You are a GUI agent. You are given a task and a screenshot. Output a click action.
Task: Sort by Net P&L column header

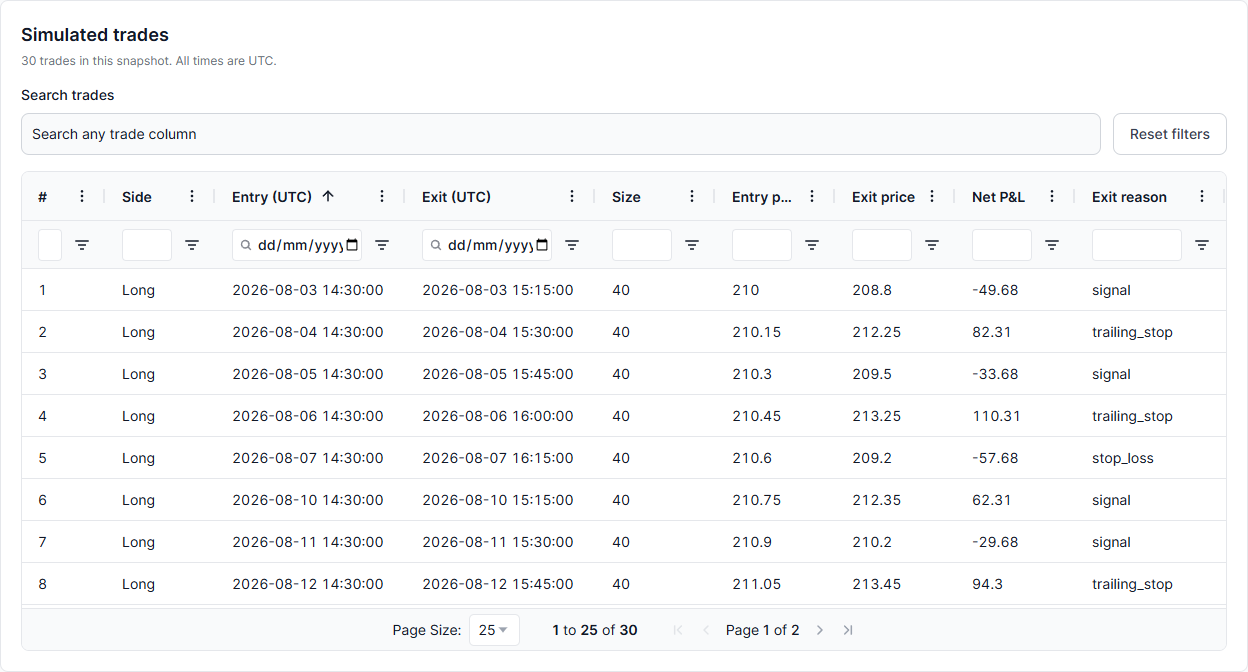[998, 197]
